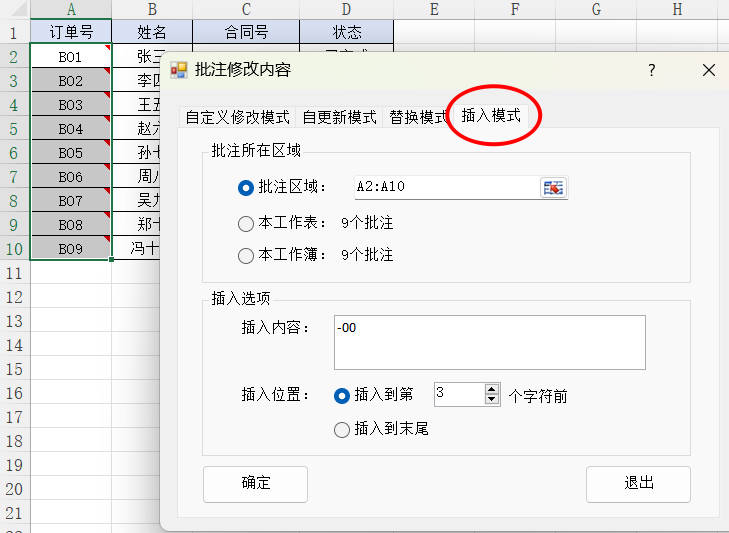Choose the 本工作簿 radio option
729x533 pixels.
point(246,255)
